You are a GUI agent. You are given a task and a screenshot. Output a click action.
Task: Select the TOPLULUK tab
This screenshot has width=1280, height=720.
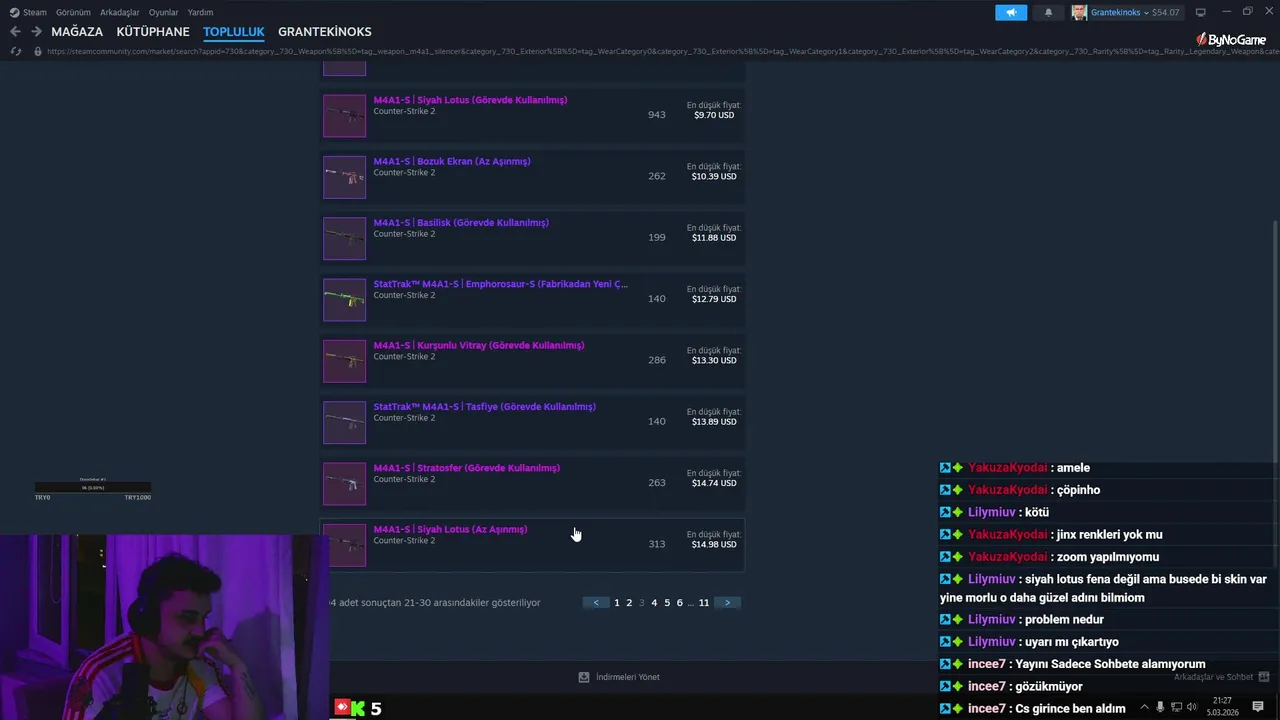click(x=234, y=32)
